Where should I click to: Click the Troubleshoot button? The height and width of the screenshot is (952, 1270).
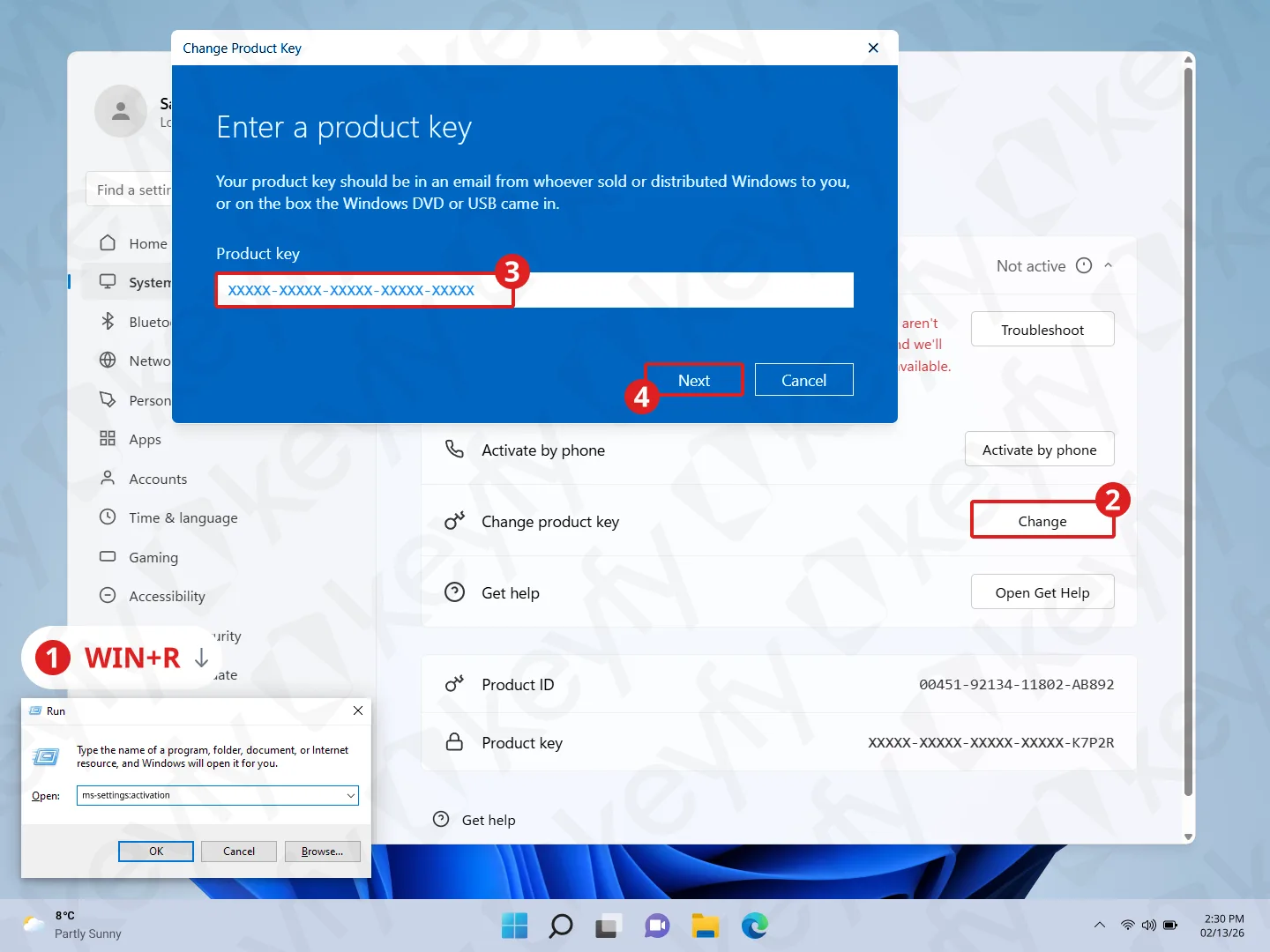(1042, 330)
